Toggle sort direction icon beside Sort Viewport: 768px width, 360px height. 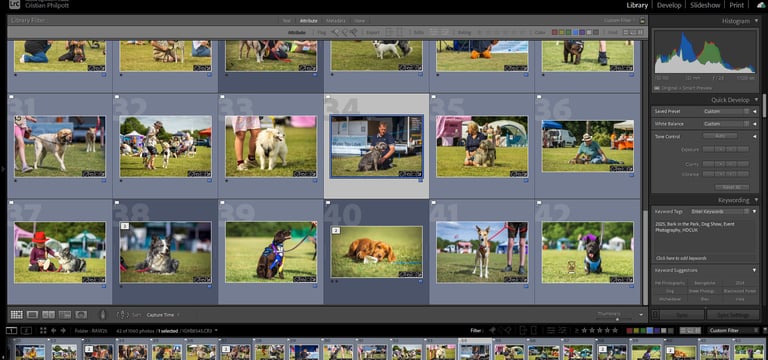pyautogui.click(x=123, y=314)
